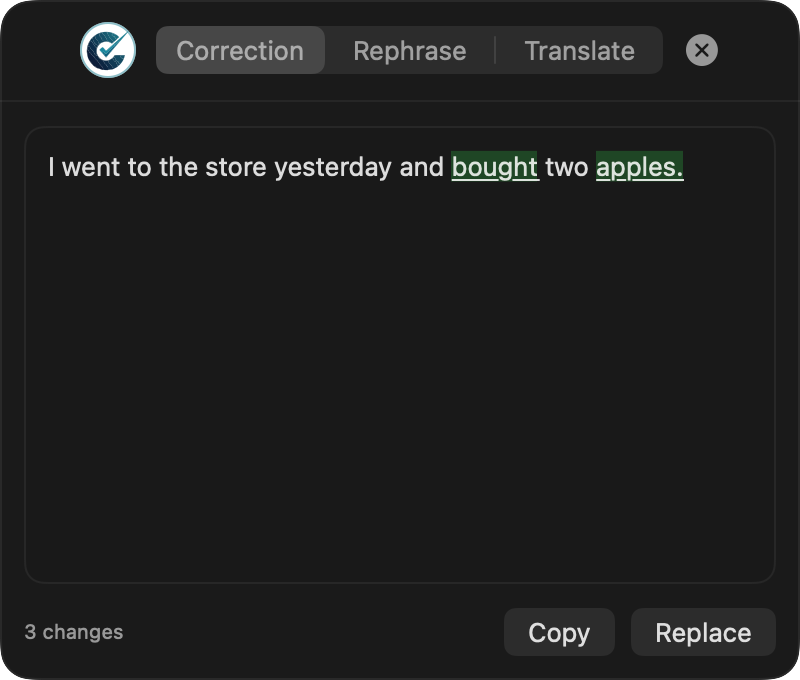
Task: Place the cursor on the word "store"
Action: click(236, 167)
